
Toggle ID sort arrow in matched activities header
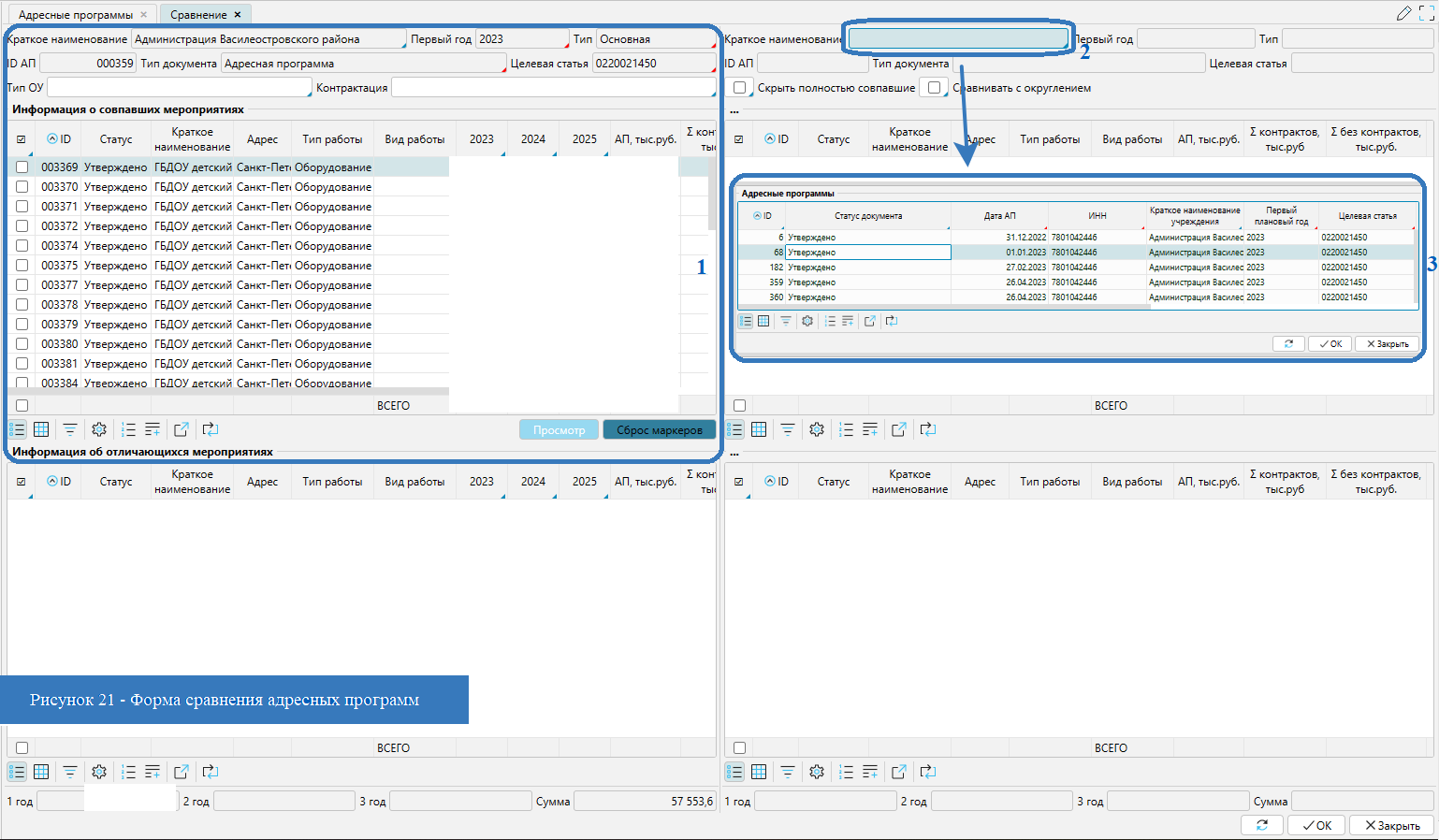52,139
